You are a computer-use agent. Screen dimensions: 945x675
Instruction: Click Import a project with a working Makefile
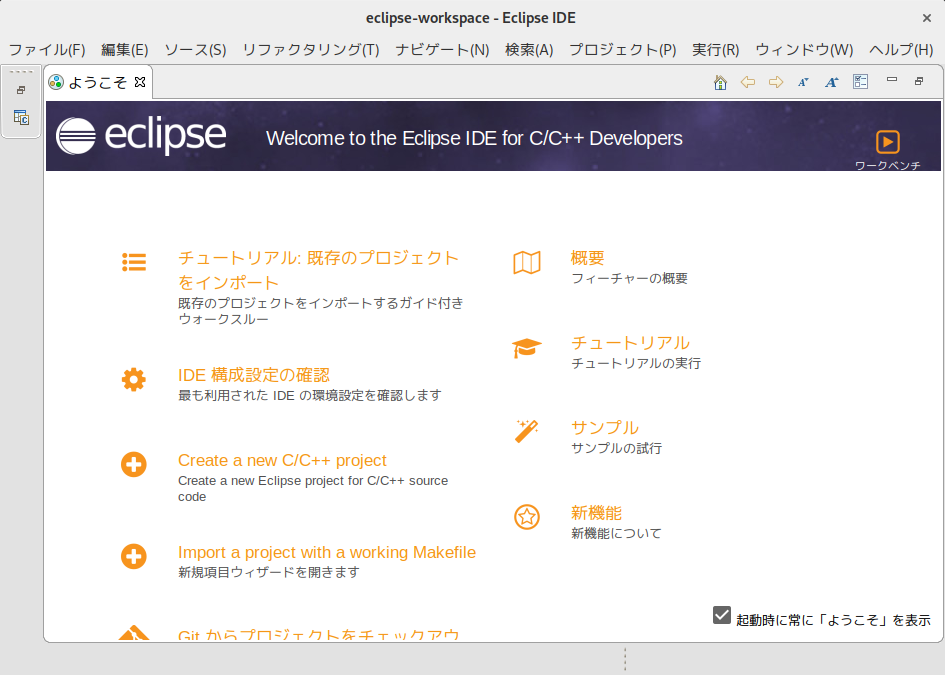point(327,552)
